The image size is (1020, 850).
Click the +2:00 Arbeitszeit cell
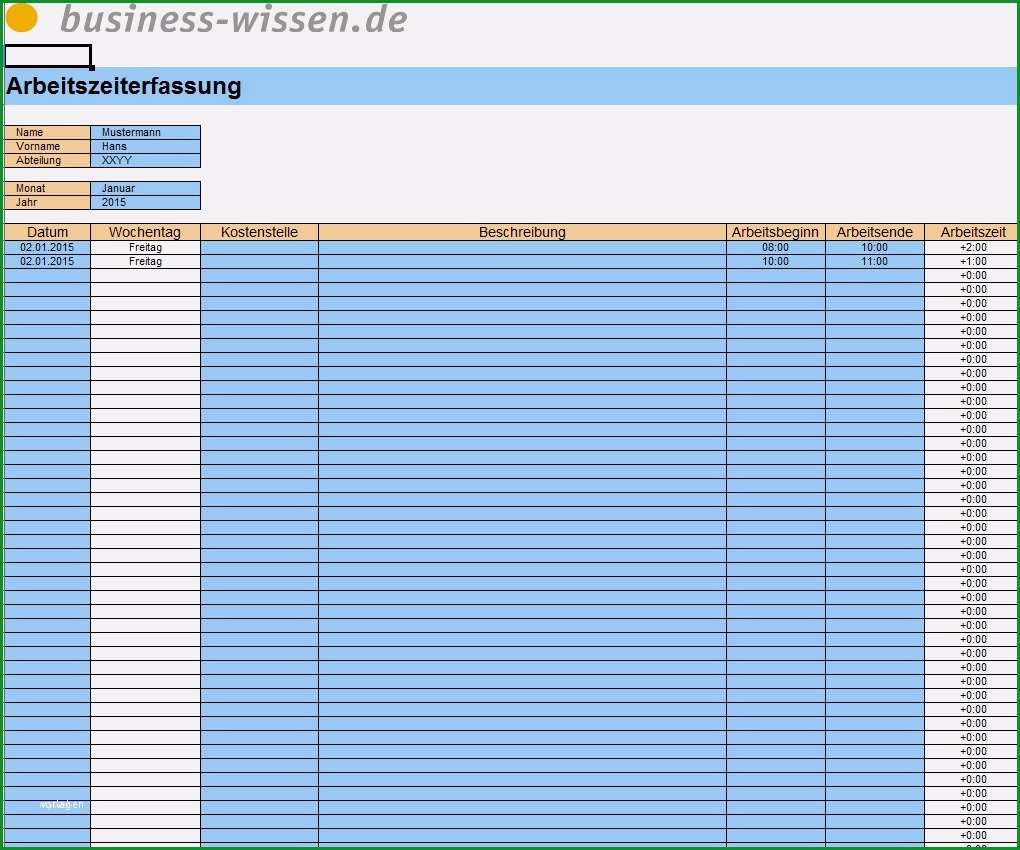[x=973, y=247]
